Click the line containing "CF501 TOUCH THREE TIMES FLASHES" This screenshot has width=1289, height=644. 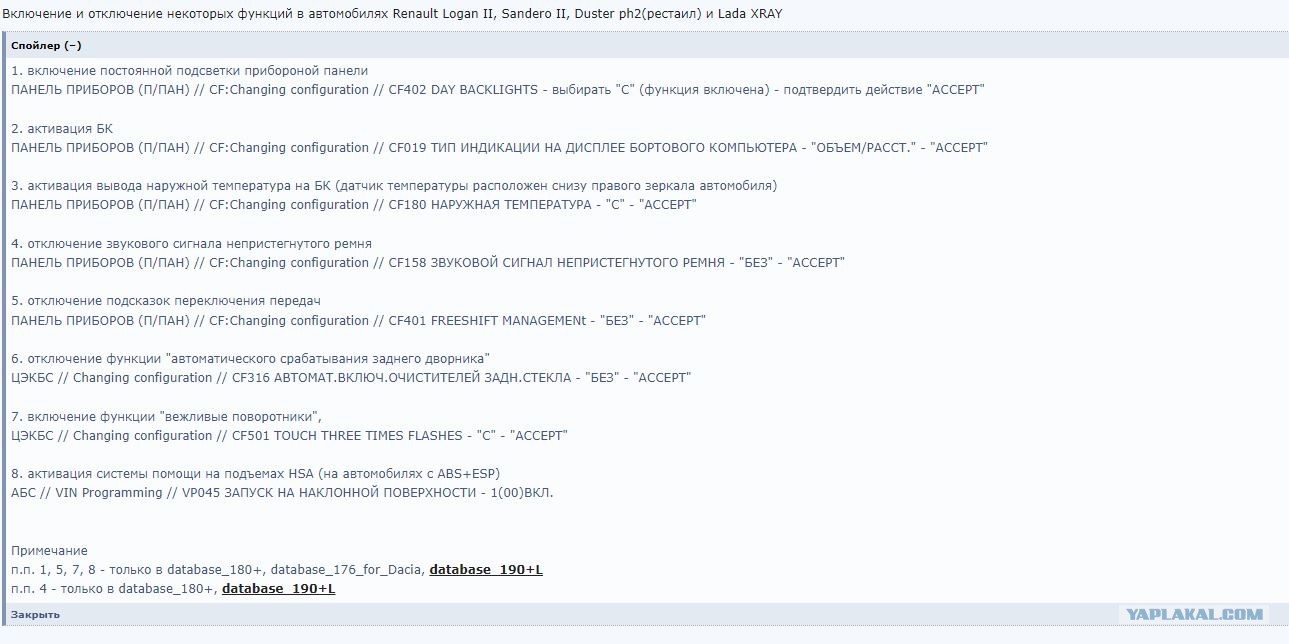pos(289,436)
